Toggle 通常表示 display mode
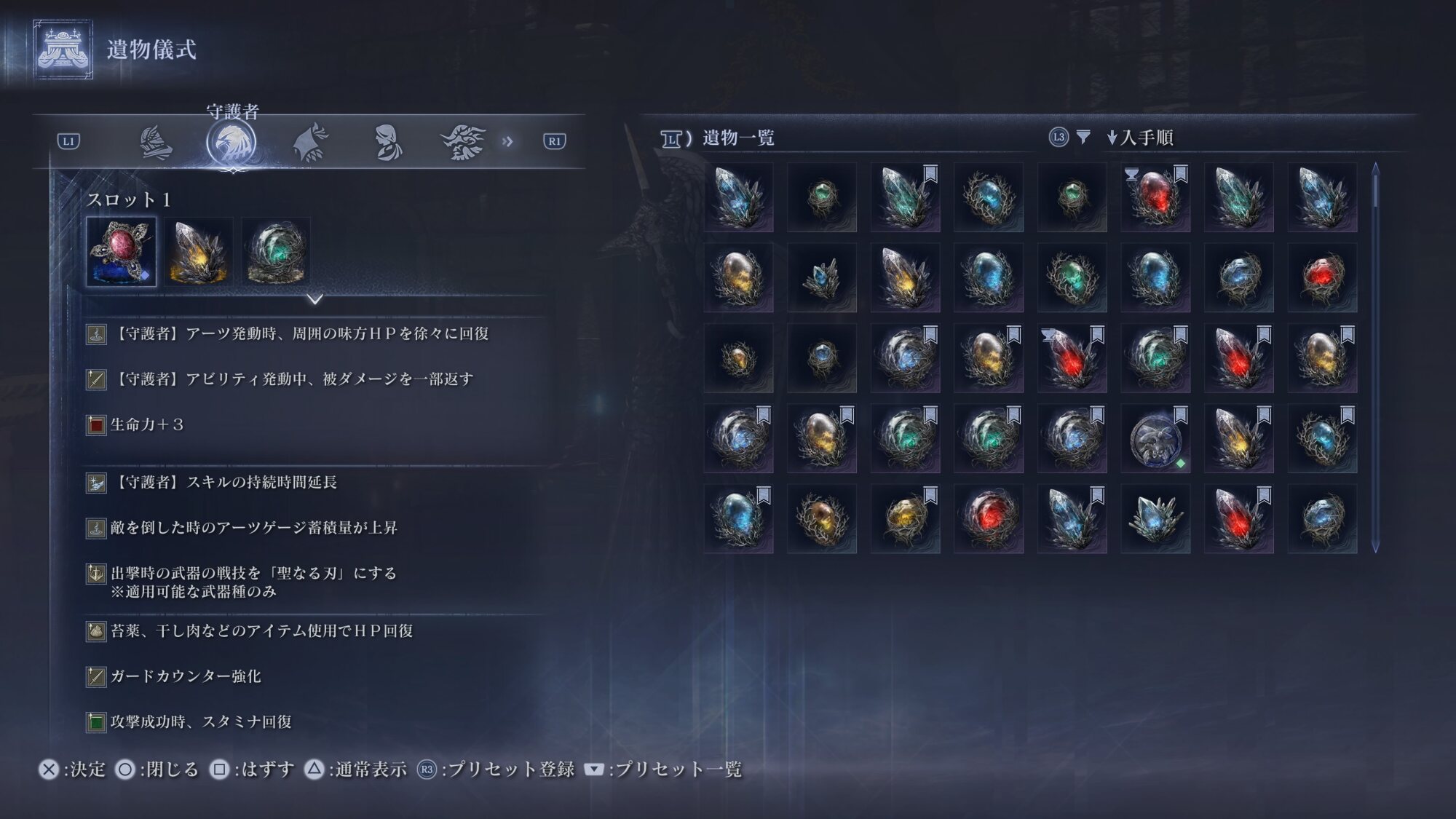The width and height of the screenshot is (1456, 819). point(355,769)
